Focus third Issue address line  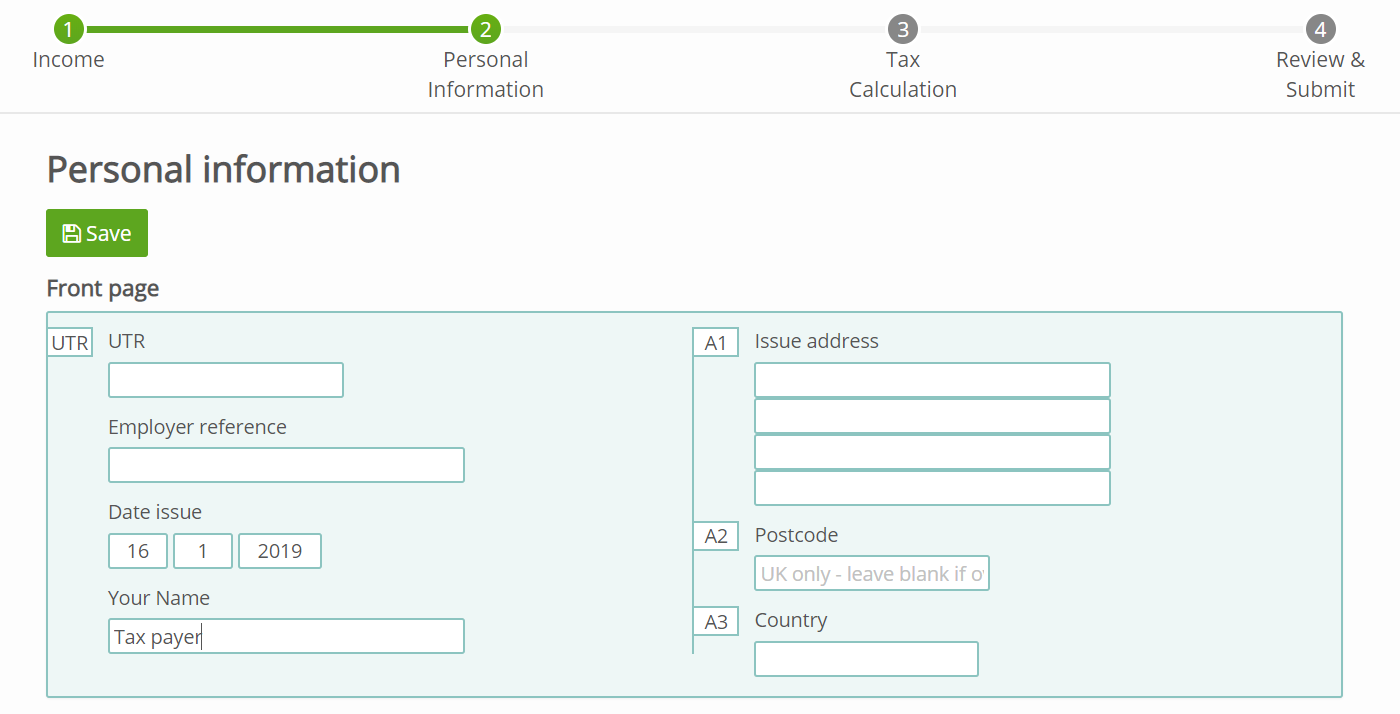pyautogui.click(x=932, y=452)
